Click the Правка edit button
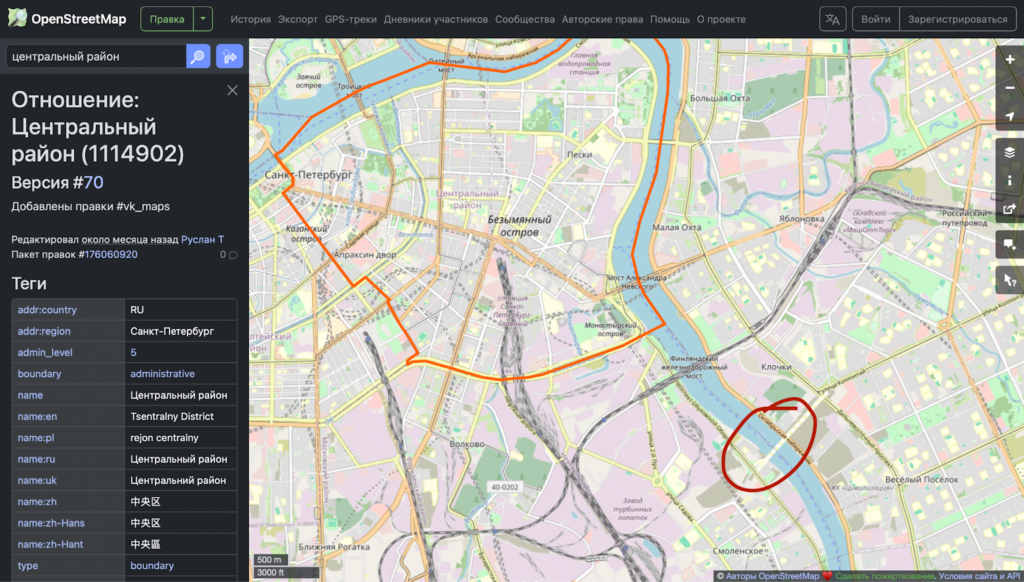Image resolution: width=1024 pixels, height=582 pixels. 166,19
